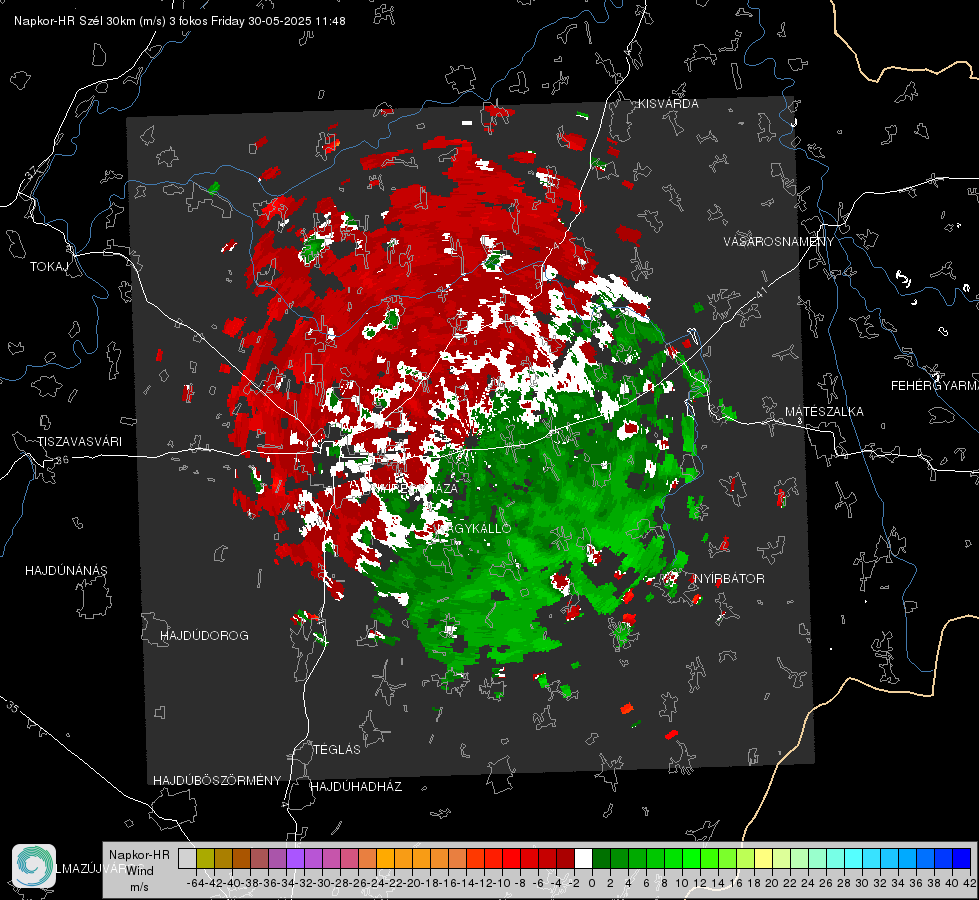Select the HAJDÚDOROG town label

point(204,636)
